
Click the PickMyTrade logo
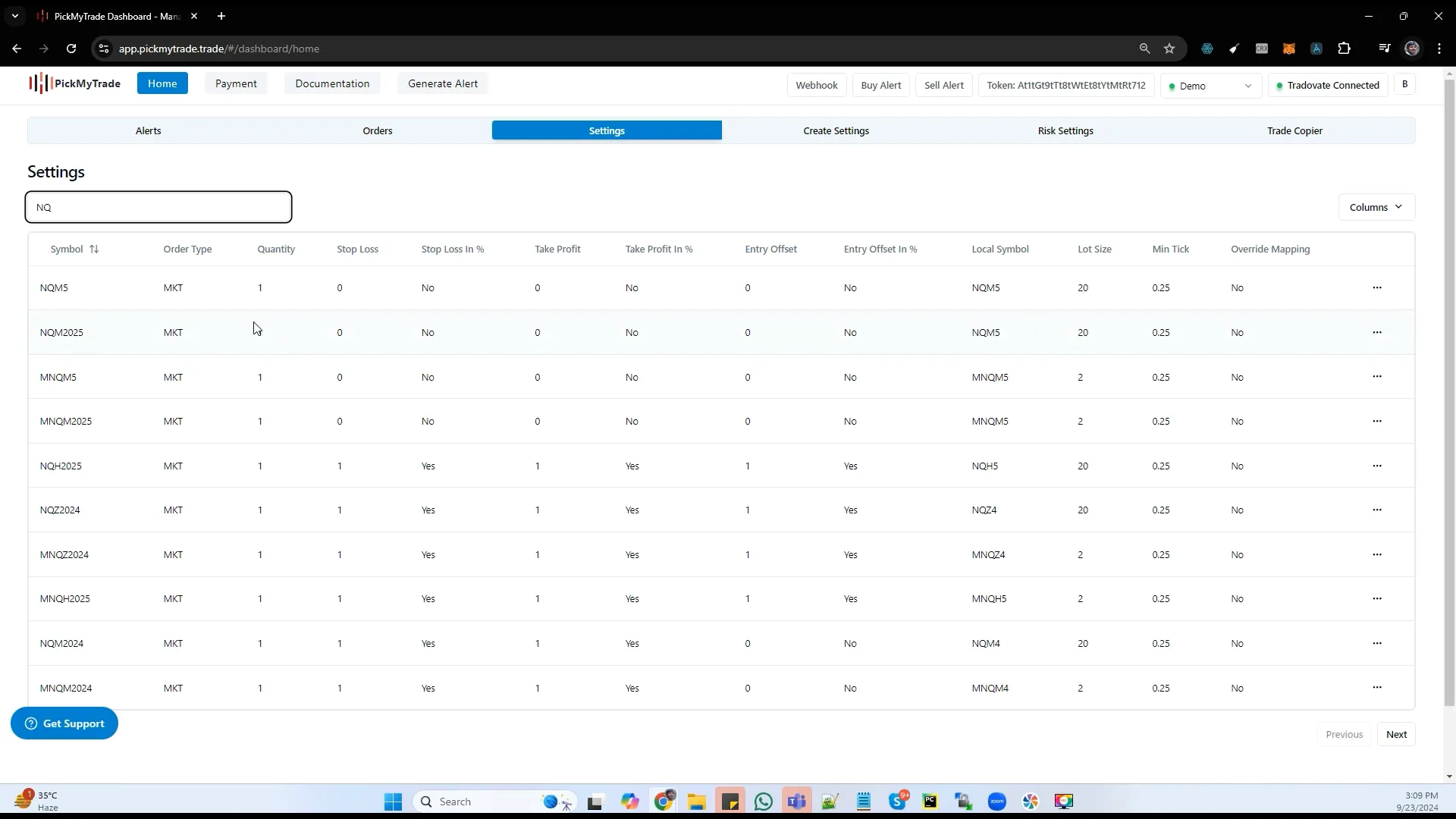click(74, 83)
